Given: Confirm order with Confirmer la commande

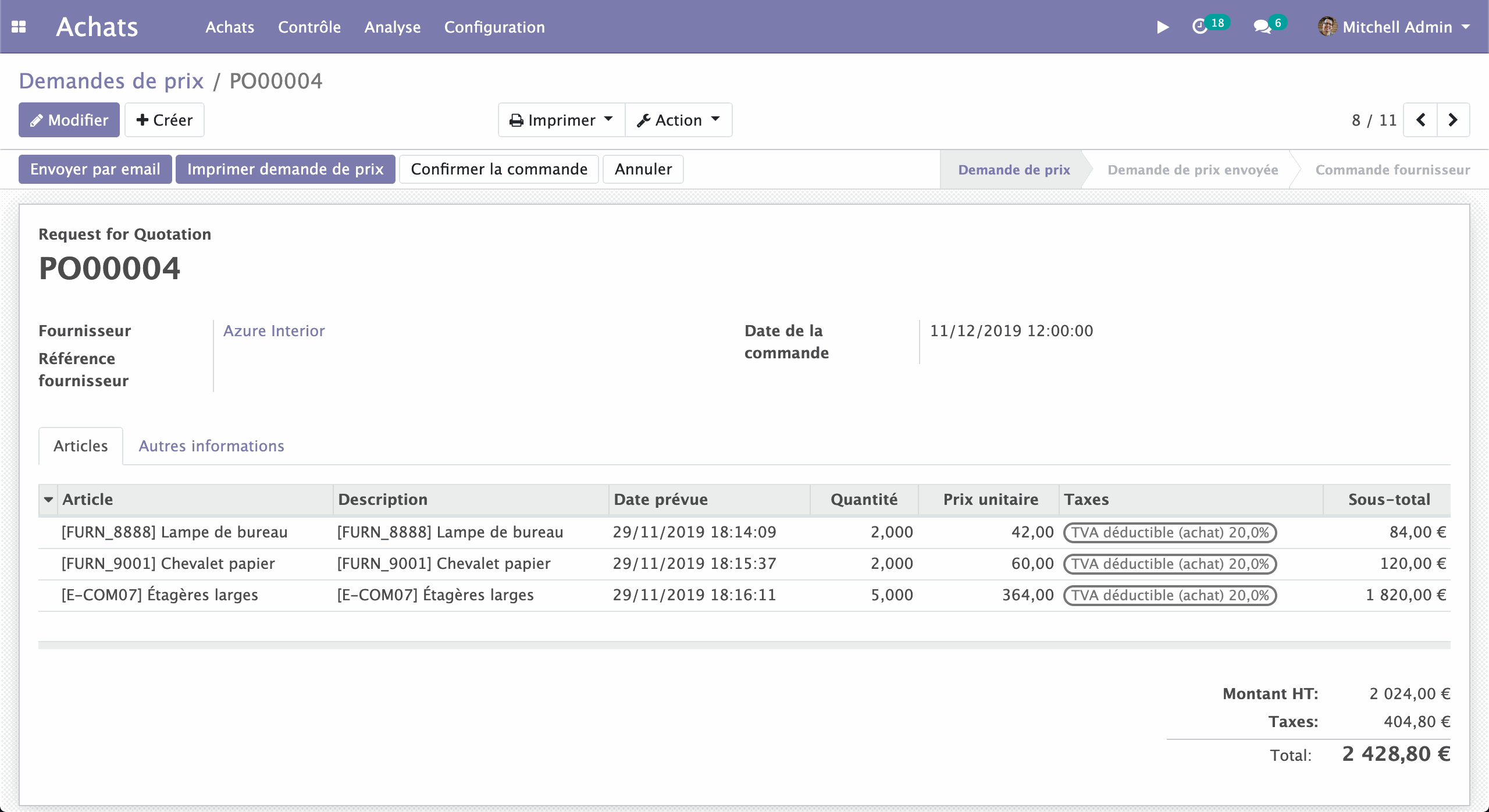Looking at the screenshot, I should [x=499, y=169].
